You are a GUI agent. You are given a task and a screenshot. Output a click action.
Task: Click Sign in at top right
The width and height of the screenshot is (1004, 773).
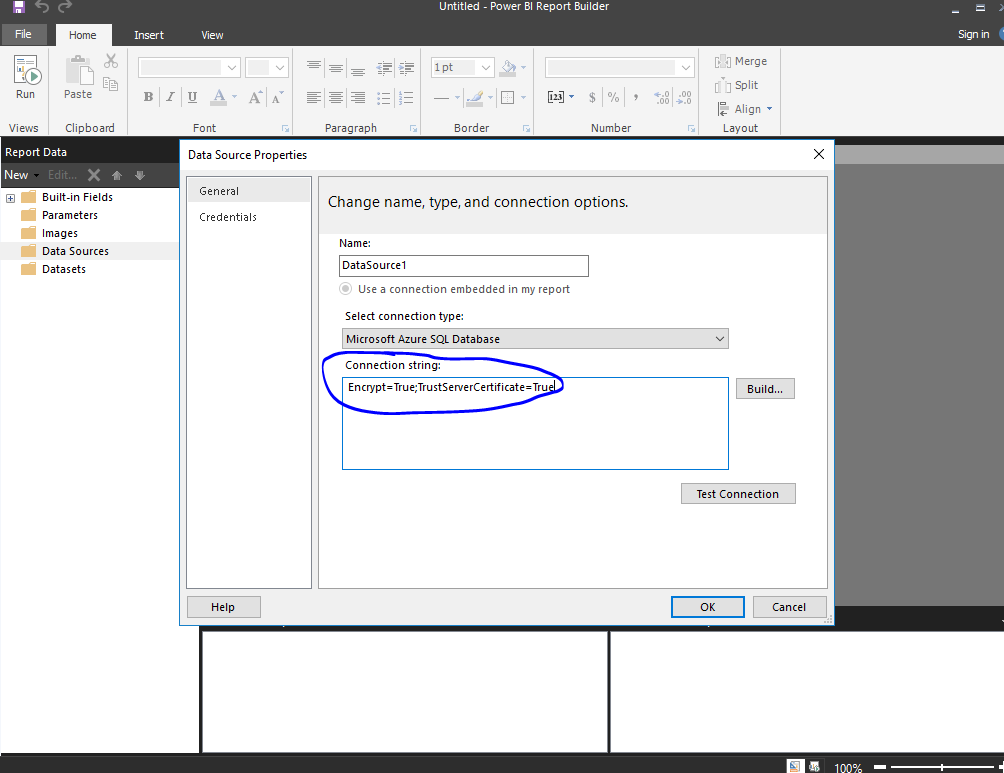tap(973, 35)
